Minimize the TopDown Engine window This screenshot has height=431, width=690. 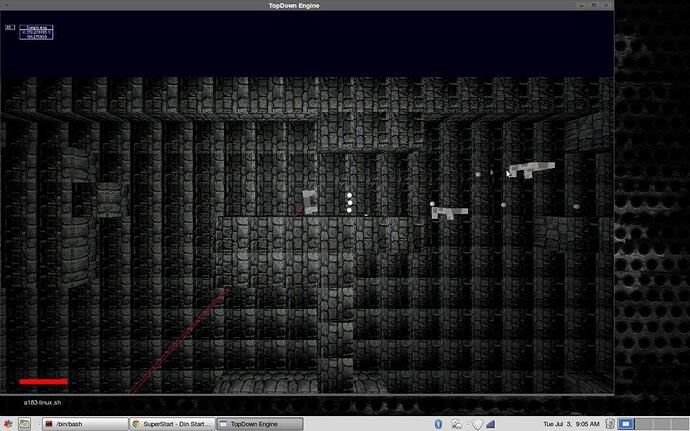pos(581,5)
